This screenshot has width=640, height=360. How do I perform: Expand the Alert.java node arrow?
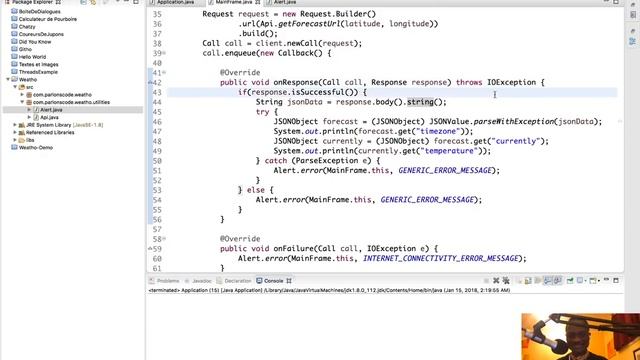(29, 109)
